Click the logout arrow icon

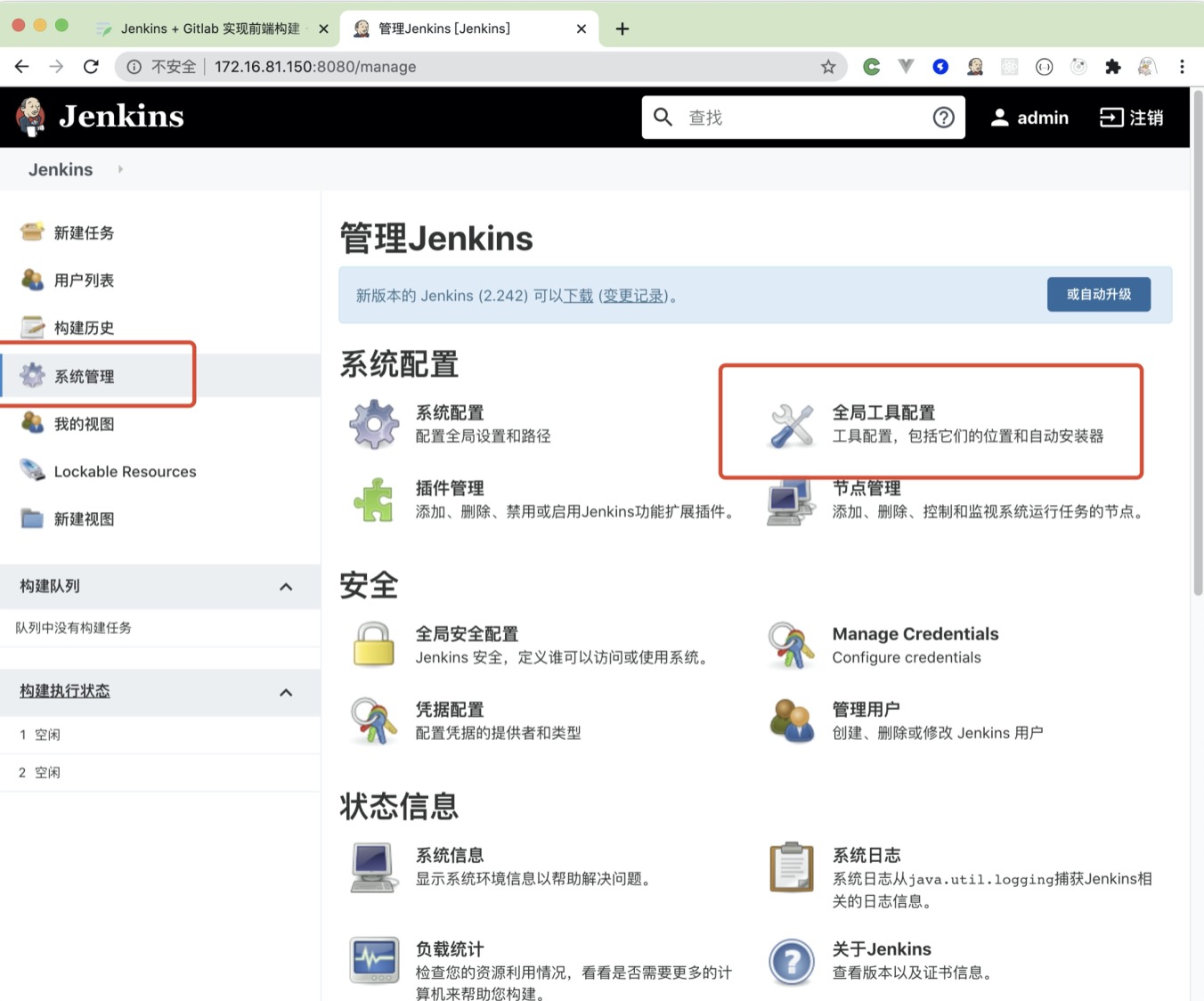click(x=1111, y=118)
